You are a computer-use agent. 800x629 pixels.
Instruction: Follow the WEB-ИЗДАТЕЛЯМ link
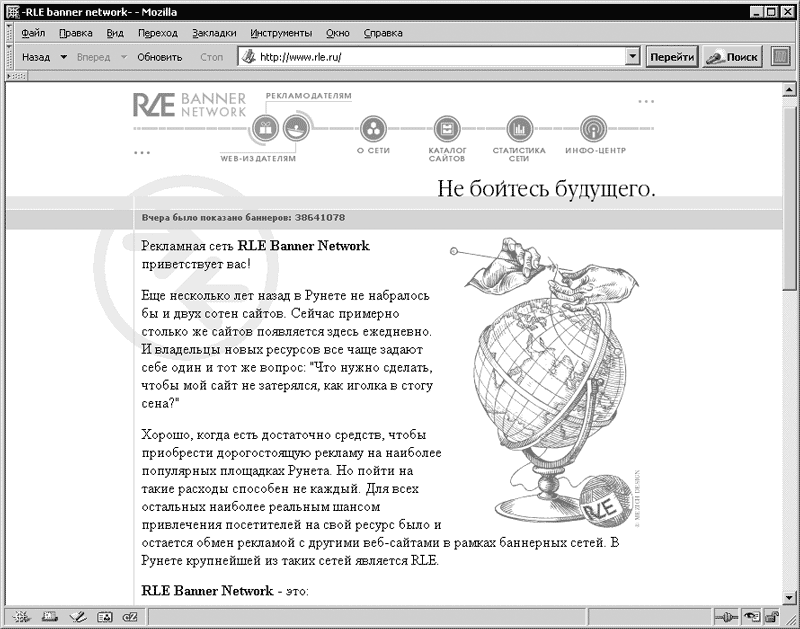[258, 159]
